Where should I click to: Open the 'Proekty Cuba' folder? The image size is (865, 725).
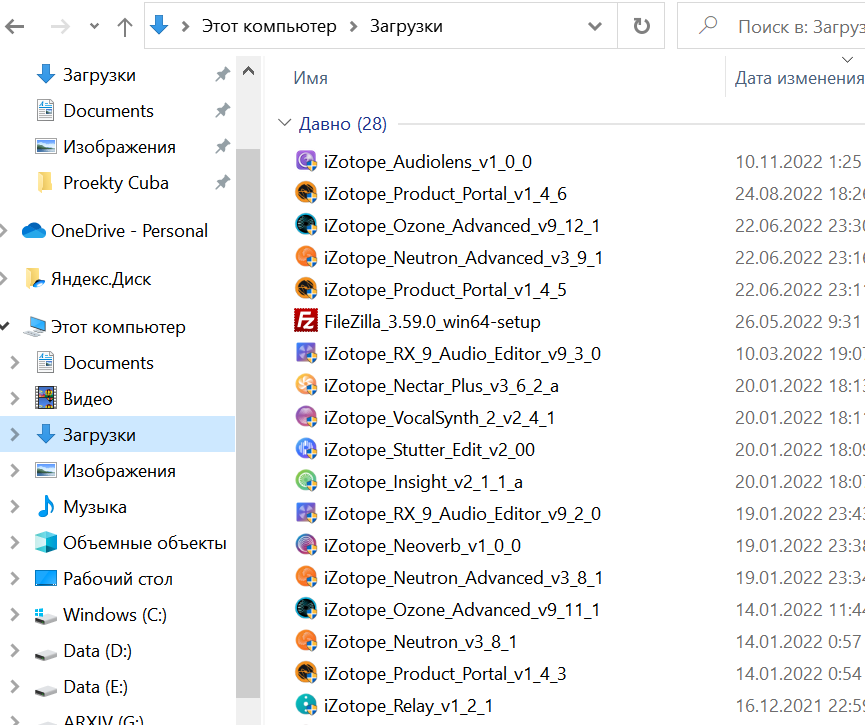115,183
